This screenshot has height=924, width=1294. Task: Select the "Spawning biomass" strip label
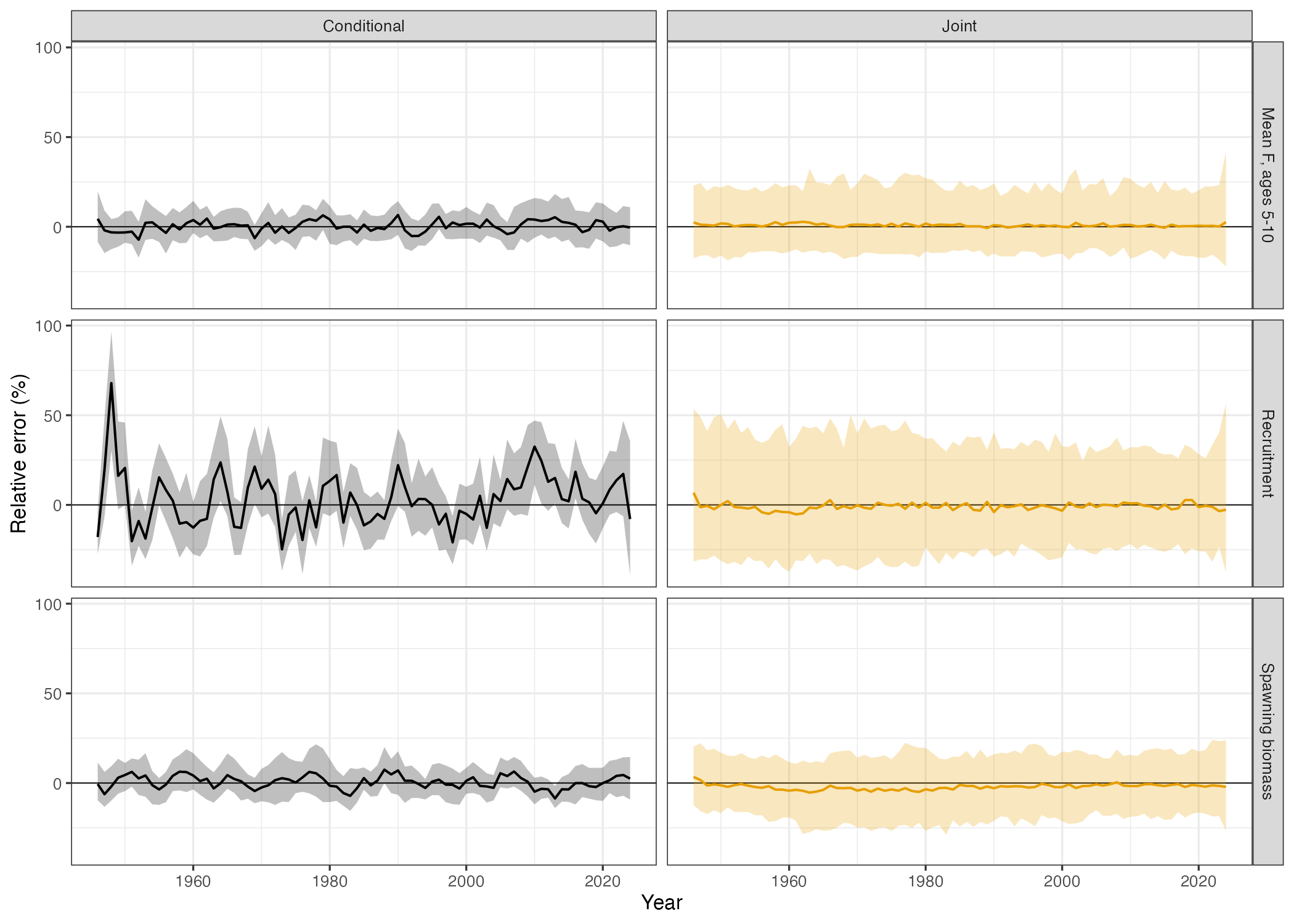pos(1268,731)
